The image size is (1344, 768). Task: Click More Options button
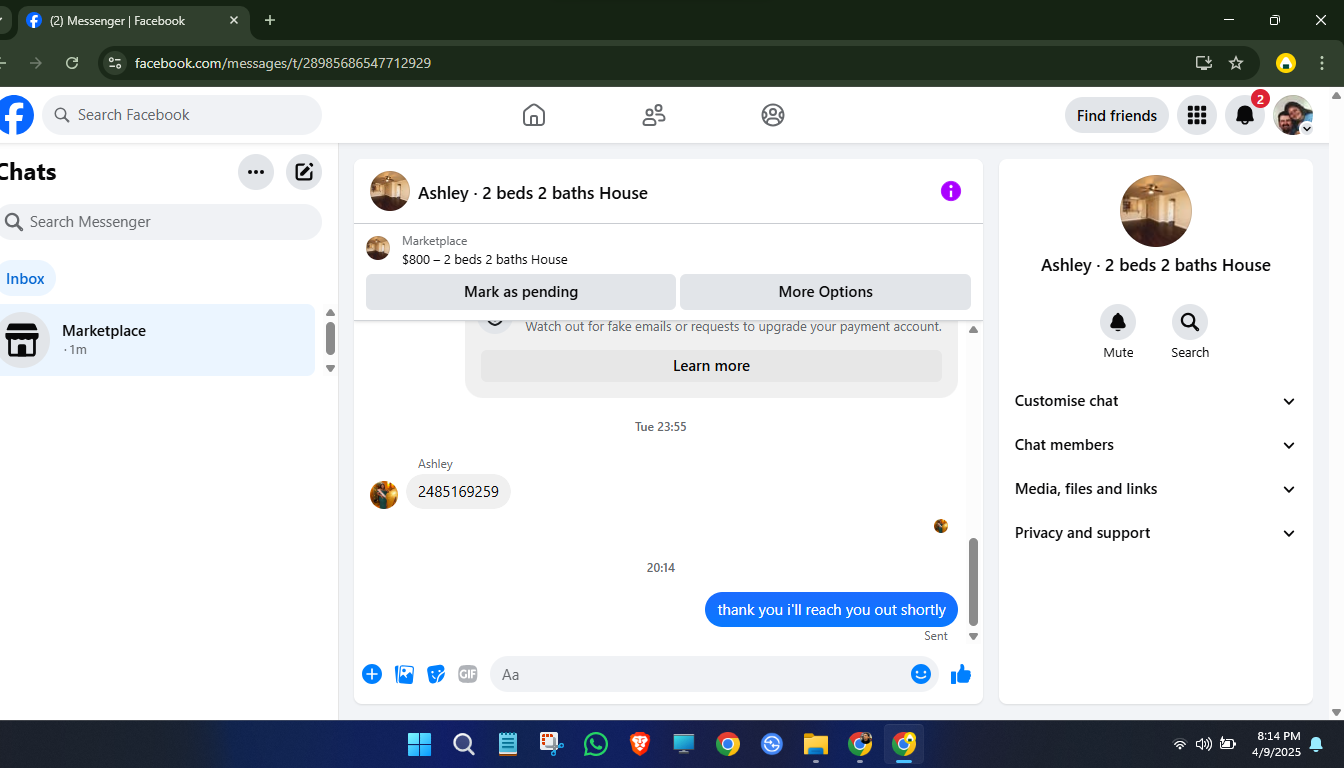(x=826, y=292)
